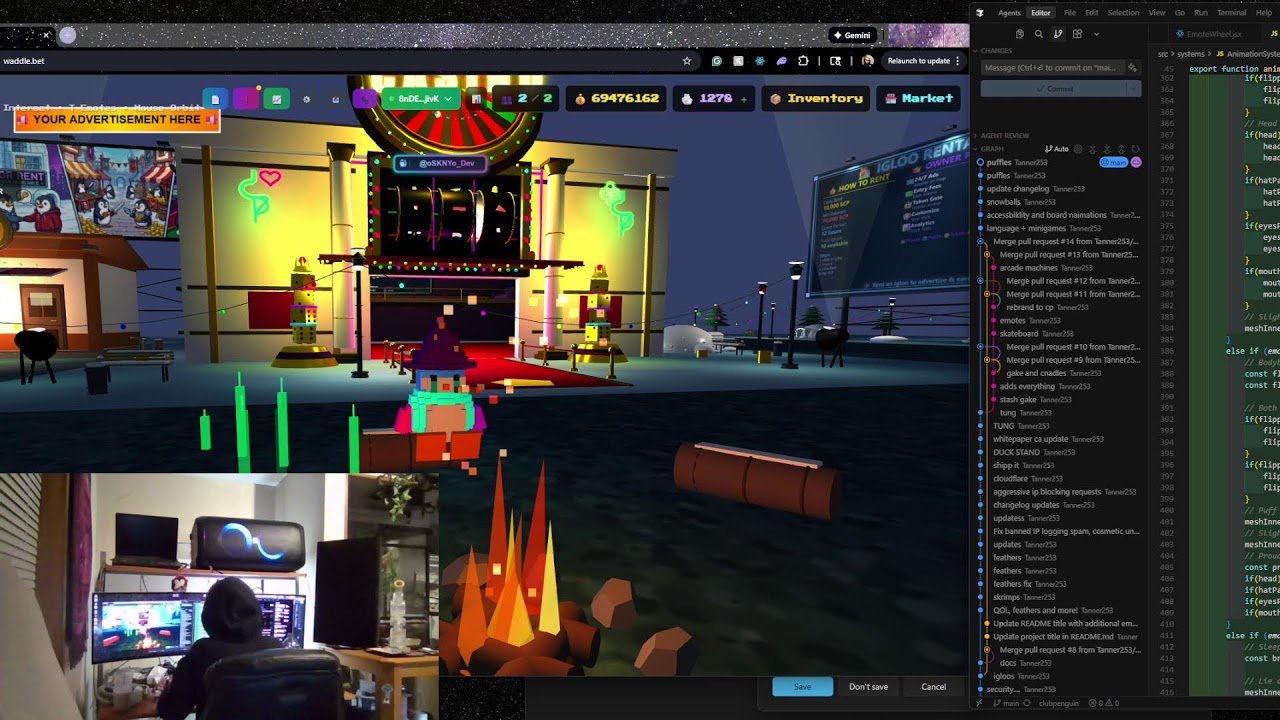The height and width of the screenshot is (720, 1280).
Task: Select 'Merge pull request #14' commit
Action: pos(1066,241)
